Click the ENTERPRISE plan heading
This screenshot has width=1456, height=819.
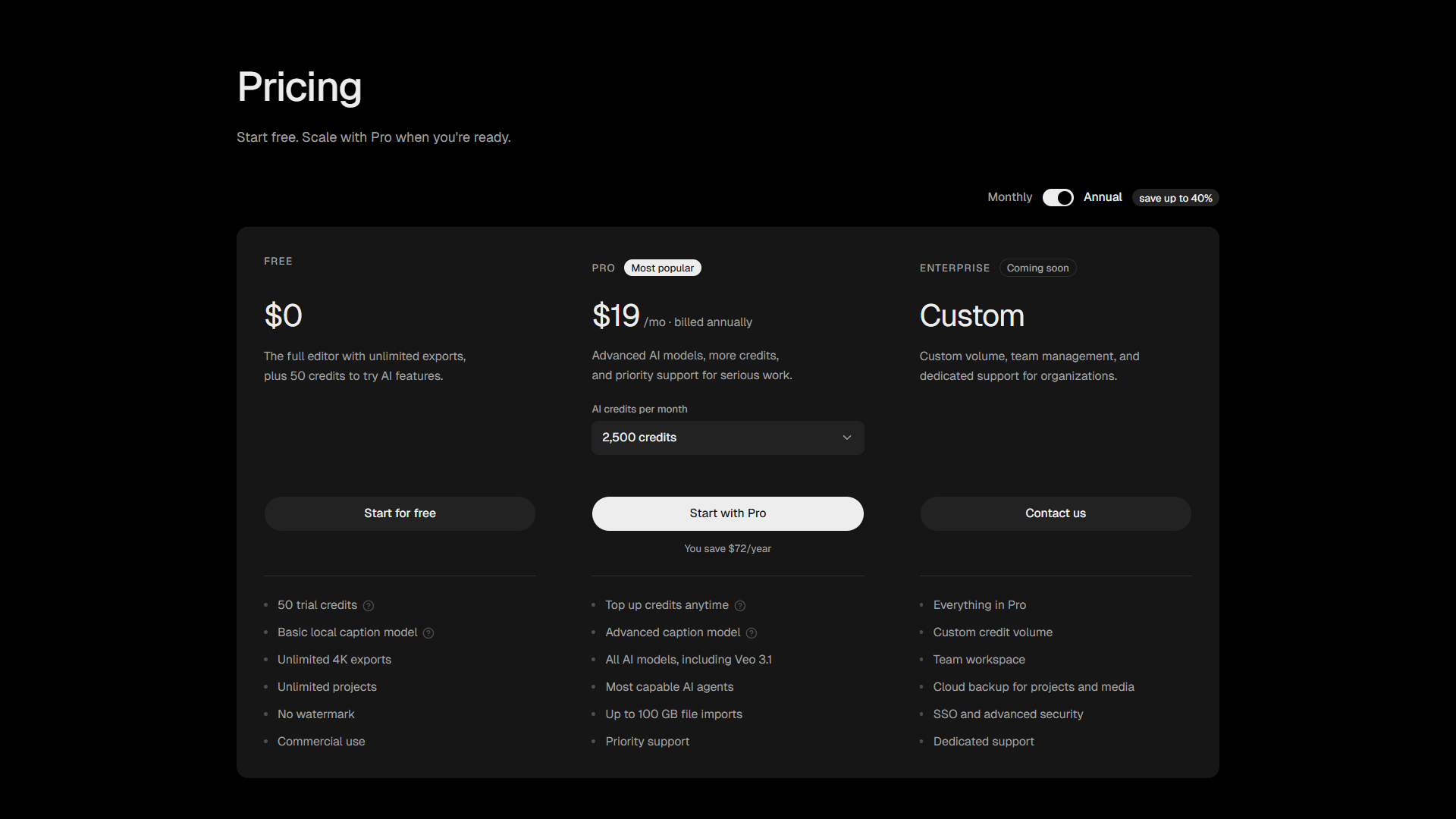pyautogui.click(x=955, y=268)
